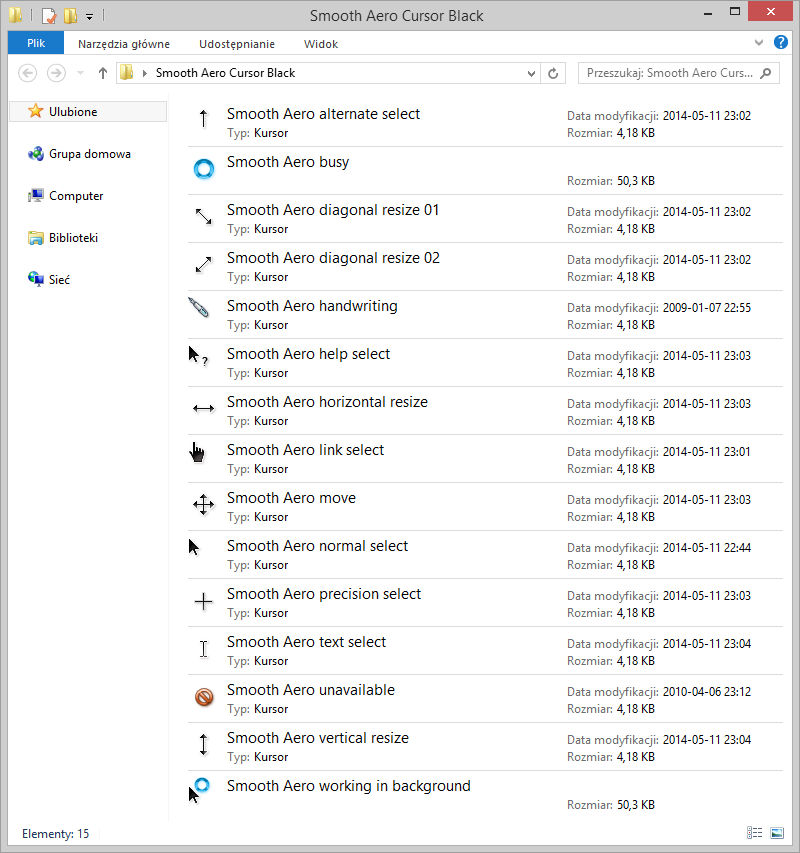
Task: Select the help select arrow-question icon
Action: pos(198,356)
